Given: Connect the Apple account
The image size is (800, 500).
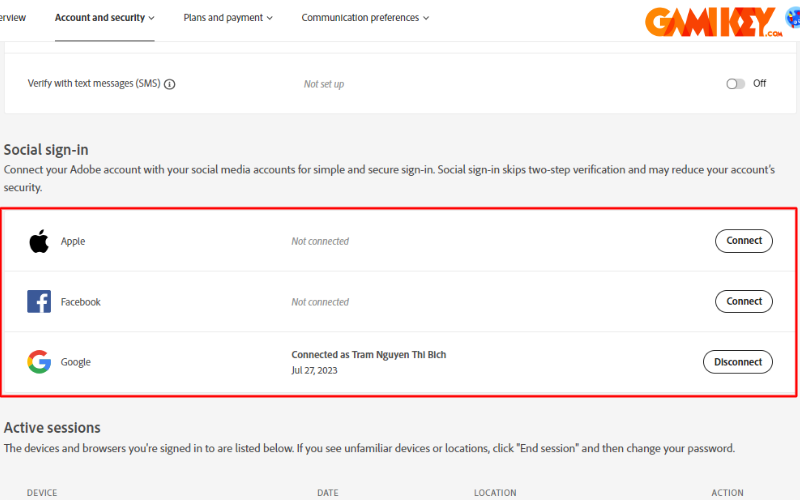Looking at the screenshot, I should point(744,241).
